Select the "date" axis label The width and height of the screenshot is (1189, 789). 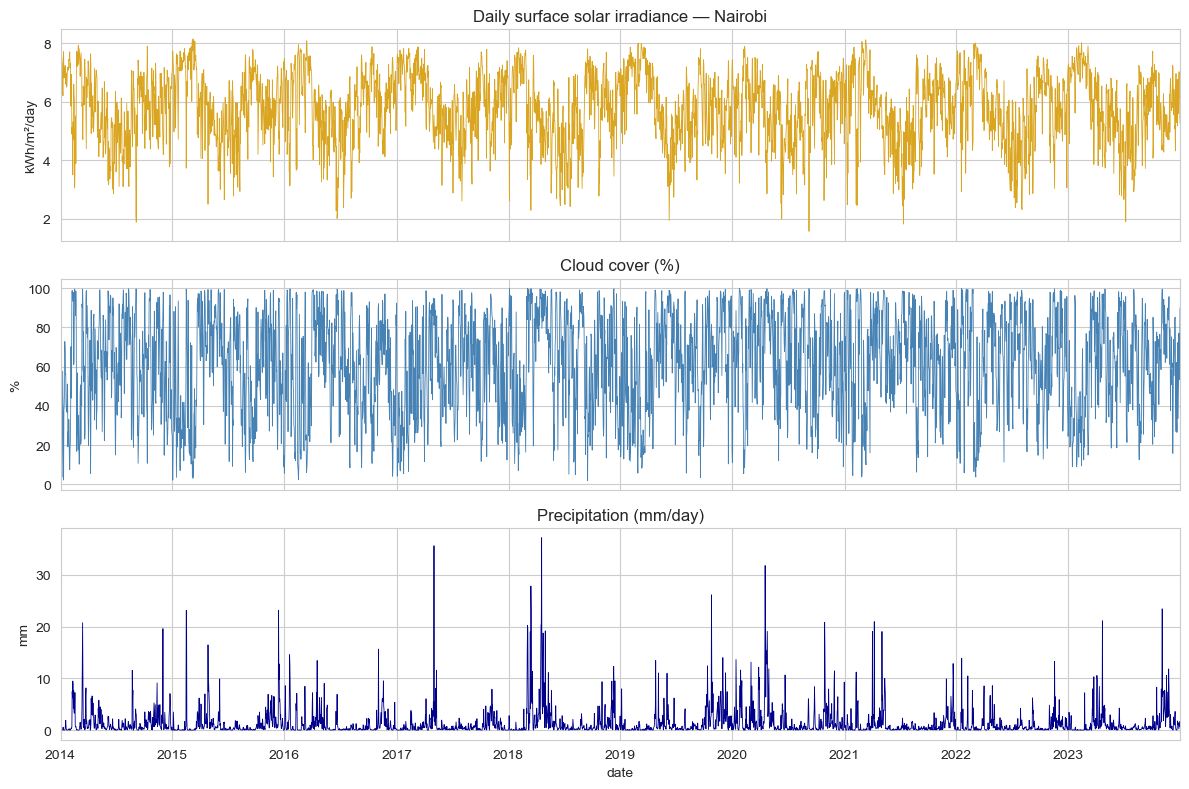[x=621, y=772]
